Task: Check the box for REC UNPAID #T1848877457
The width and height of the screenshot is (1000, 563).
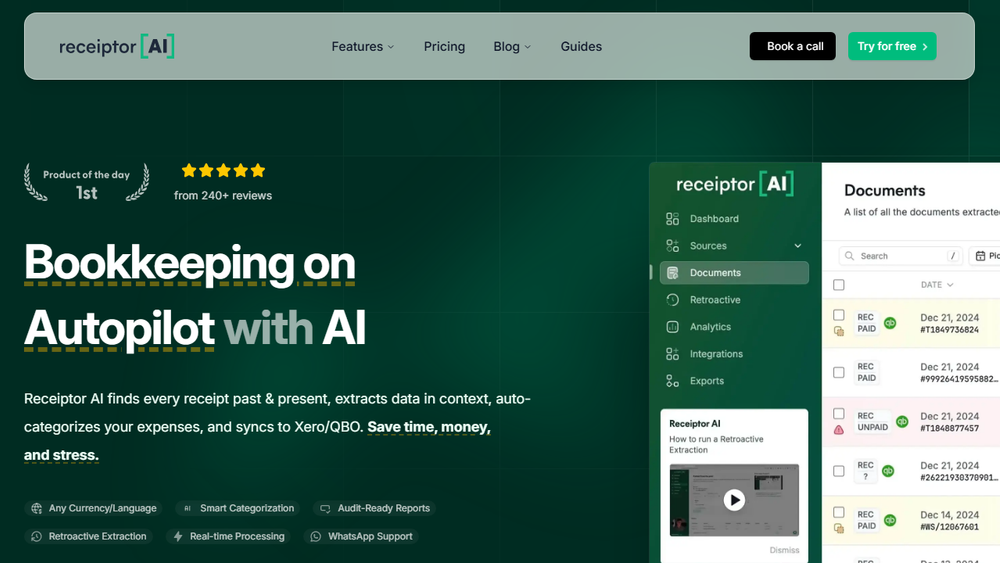Action: pos(839,414)
